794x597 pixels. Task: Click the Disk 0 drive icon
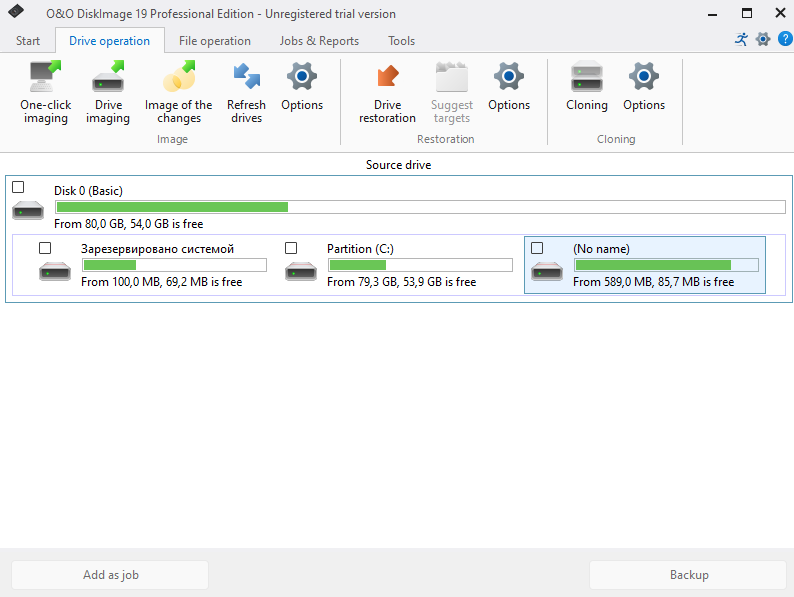(28, 210)
